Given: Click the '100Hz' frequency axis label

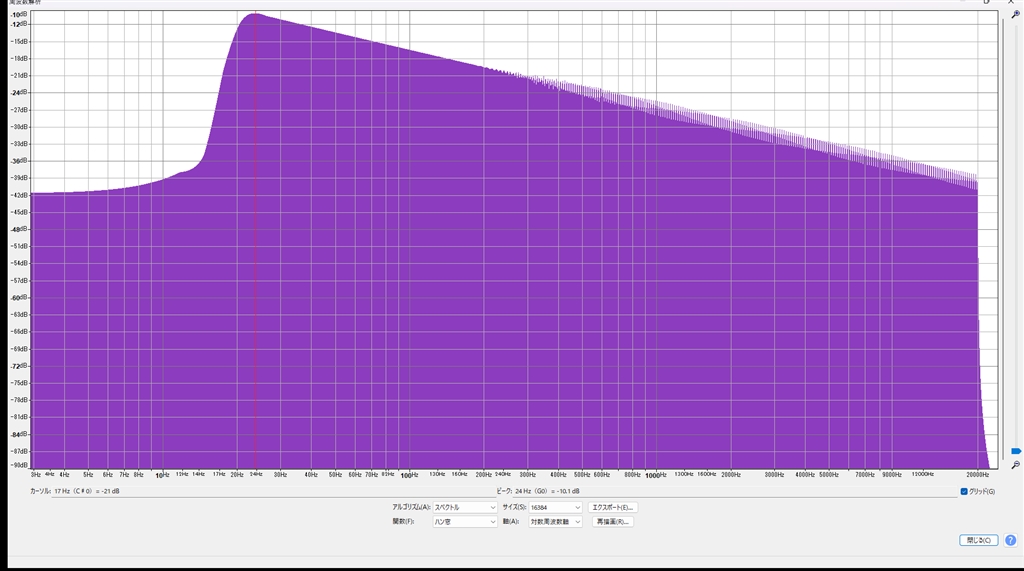Looking at the screenshot, I should [x=409, y=475].
